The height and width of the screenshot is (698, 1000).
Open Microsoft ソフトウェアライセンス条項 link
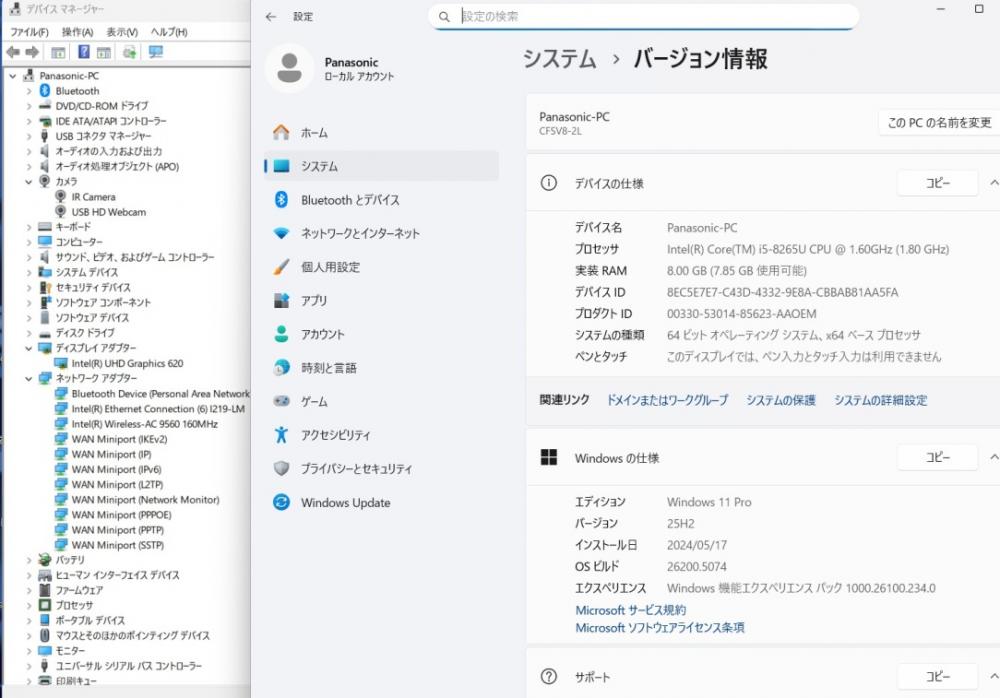point(660,628)
